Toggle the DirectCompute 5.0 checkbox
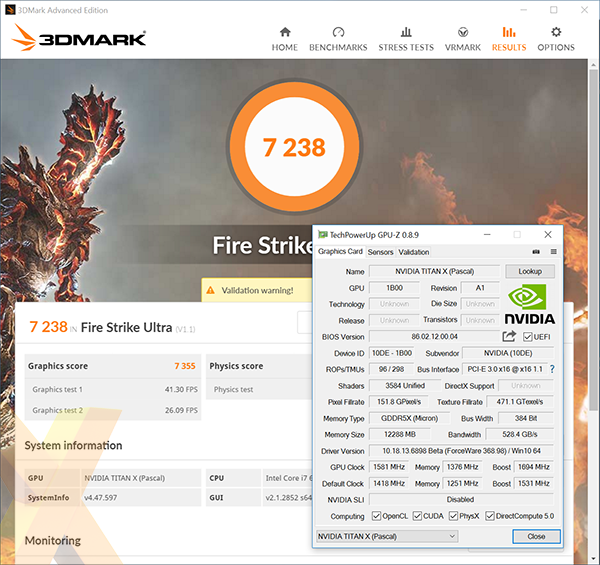 (x=489, y=516)
